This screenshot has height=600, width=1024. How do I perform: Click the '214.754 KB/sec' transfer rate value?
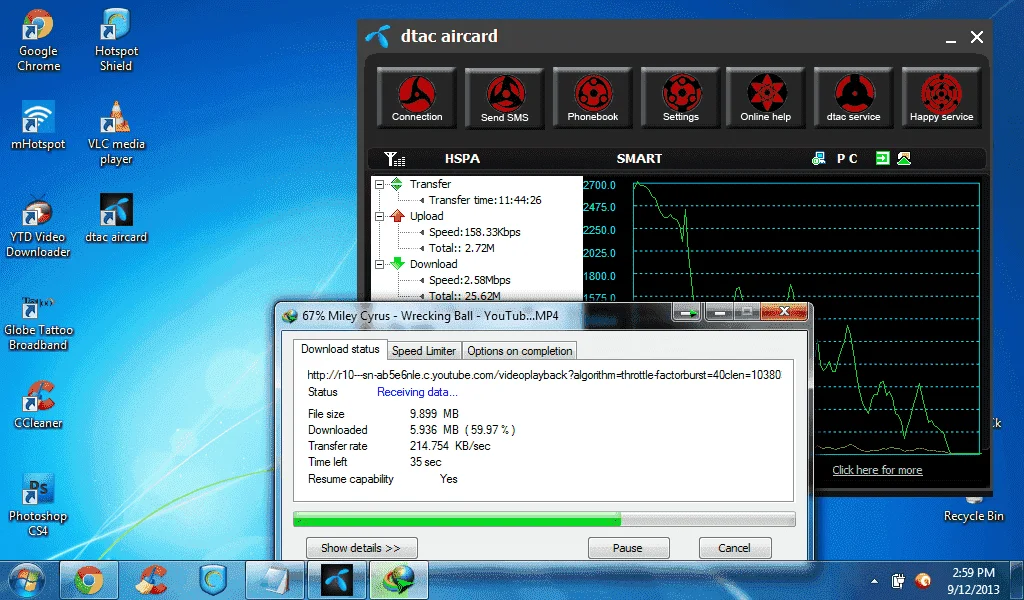click(450, 446)
